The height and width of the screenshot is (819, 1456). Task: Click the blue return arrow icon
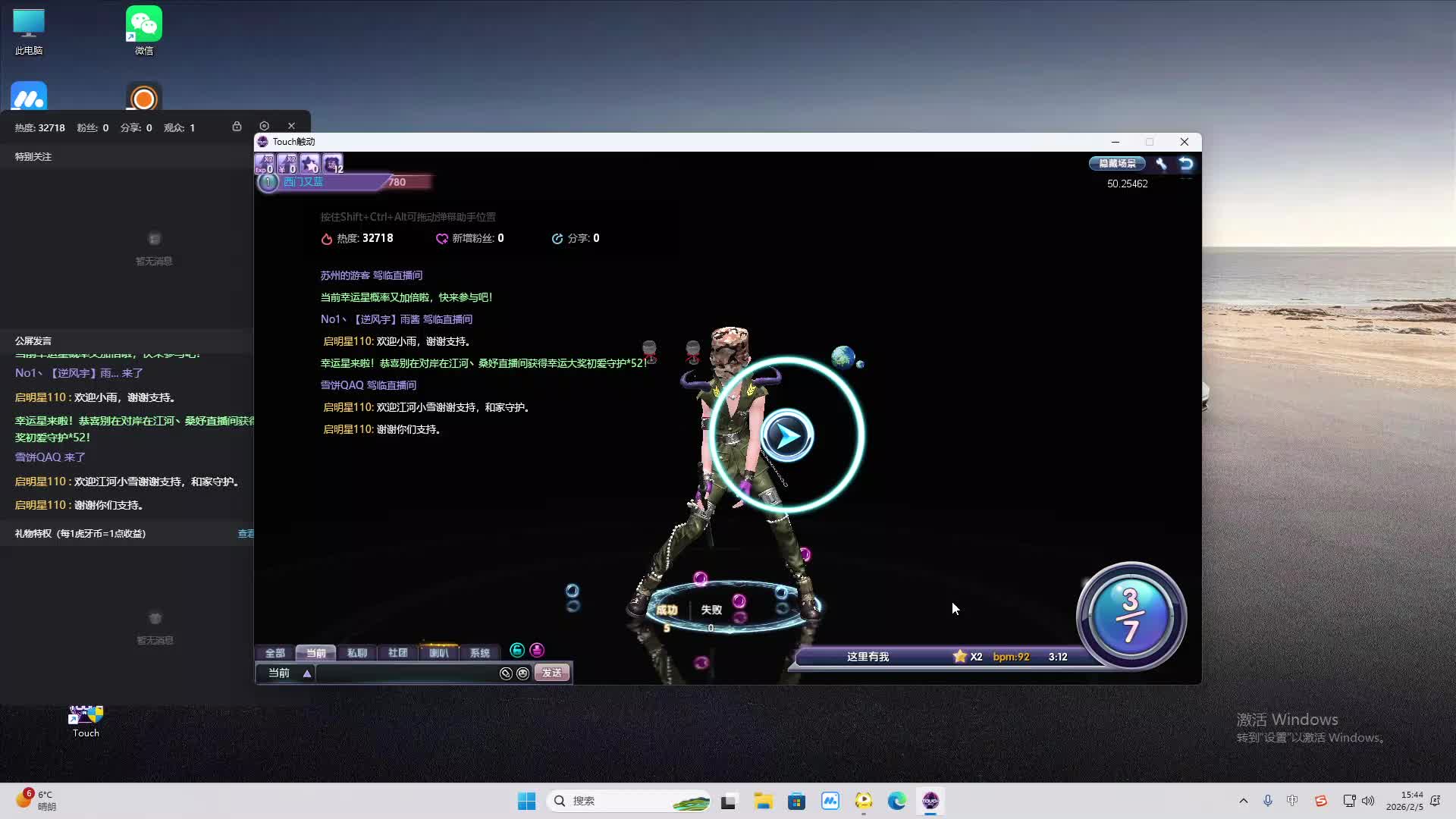coord(1186,164)
